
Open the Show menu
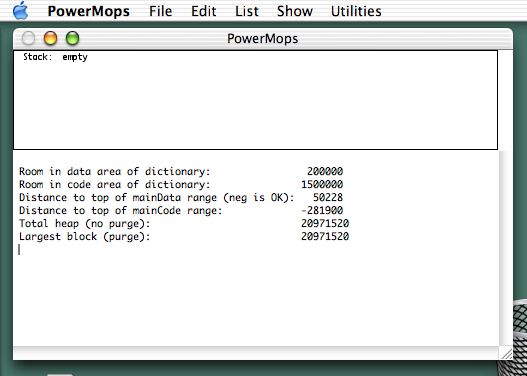pos(295,11)
